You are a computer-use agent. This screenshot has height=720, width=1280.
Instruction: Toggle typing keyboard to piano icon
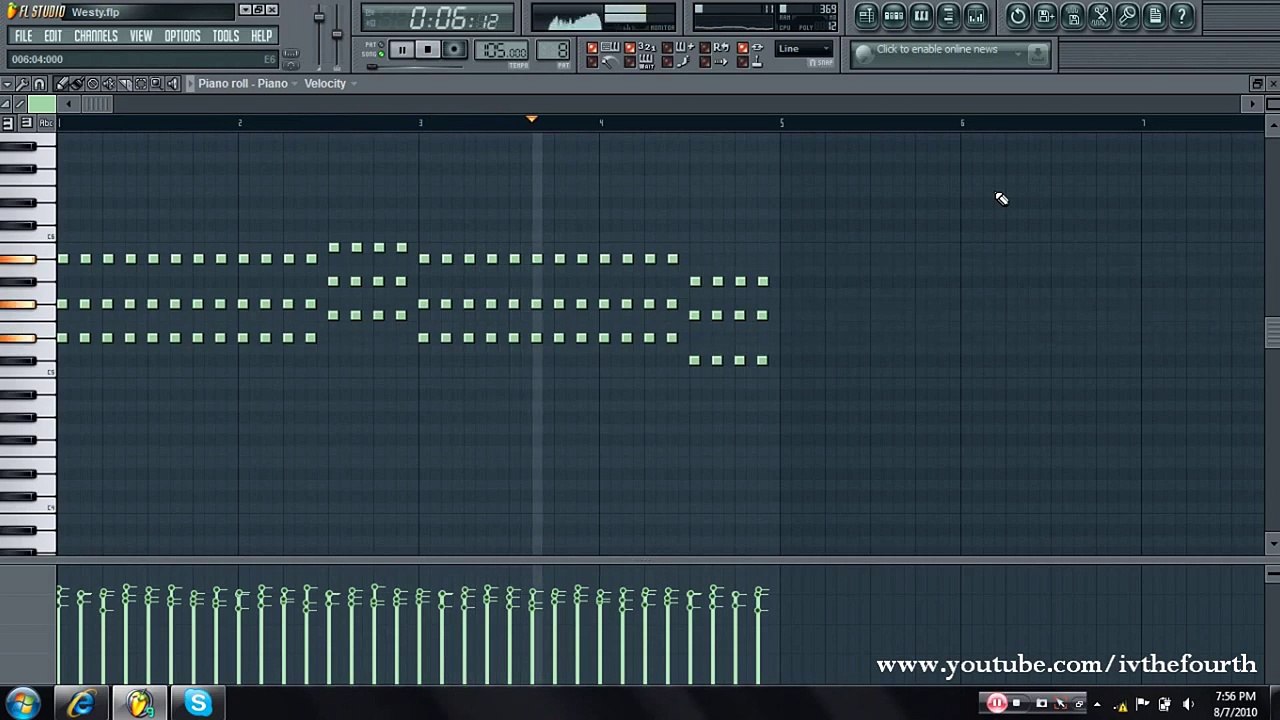(x=610, y=47)
